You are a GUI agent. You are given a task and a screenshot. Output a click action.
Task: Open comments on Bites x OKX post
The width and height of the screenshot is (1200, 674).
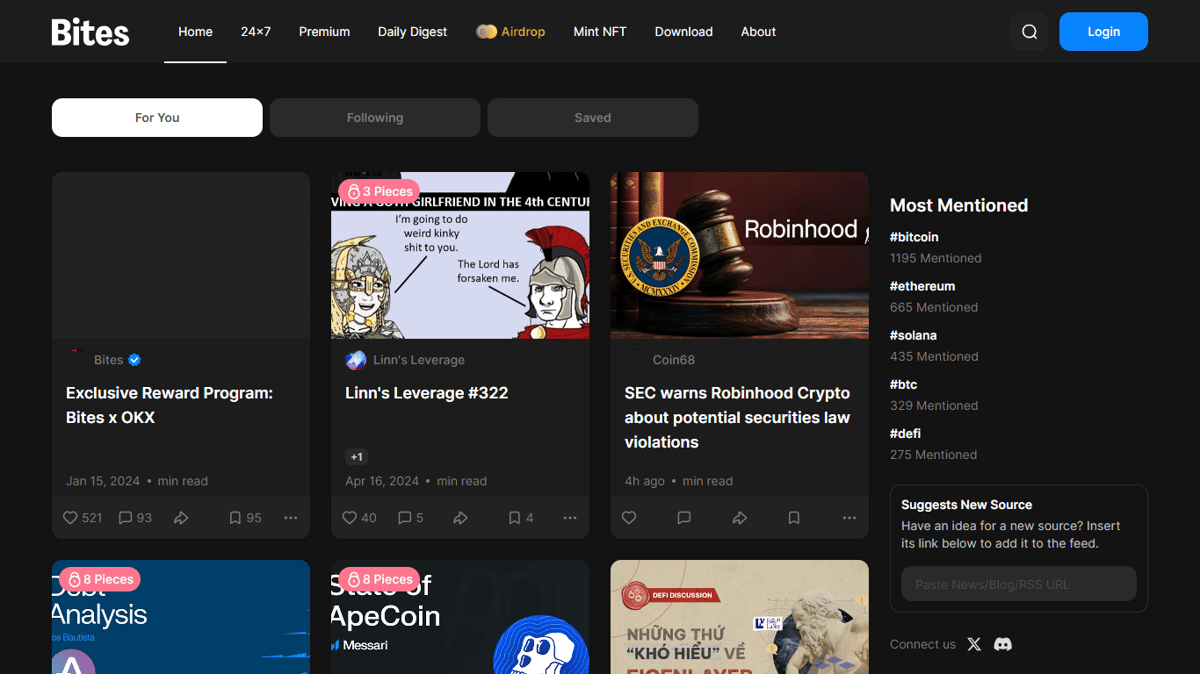[x=125, y=518]
